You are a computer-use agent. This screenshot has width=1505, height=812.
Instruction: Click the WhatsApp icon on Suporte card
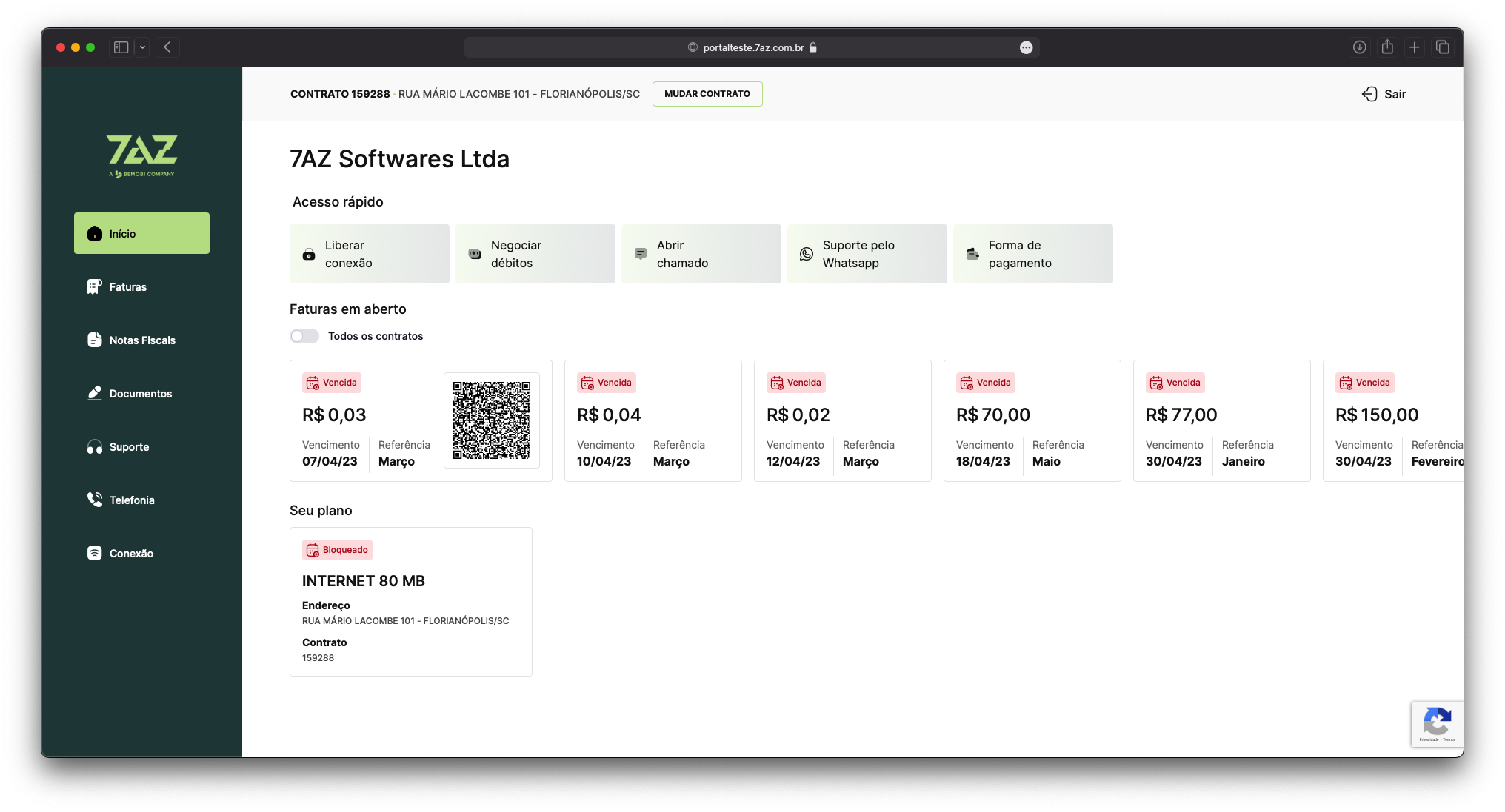click(807, 254)
